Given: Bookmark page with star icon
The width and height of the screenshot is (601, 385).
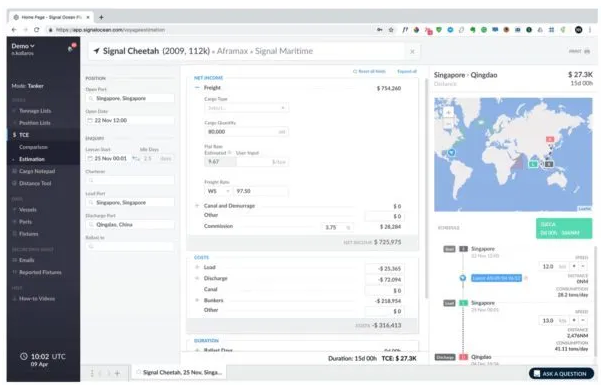Looking at the screenshot, I should tap(391, 30).
